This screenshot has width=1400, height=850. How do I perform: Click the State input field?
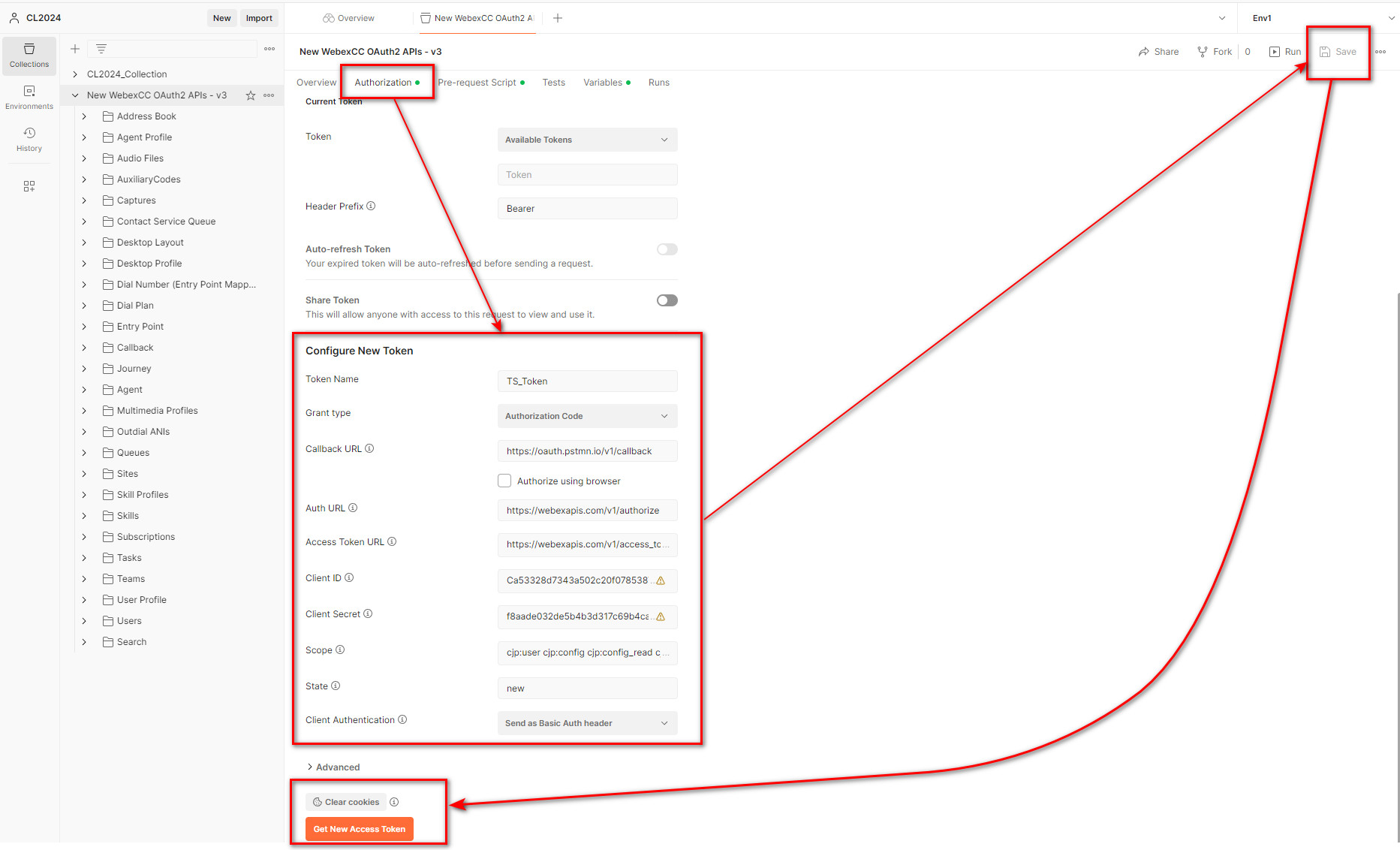pyautogui.click(x=587, y=689)
